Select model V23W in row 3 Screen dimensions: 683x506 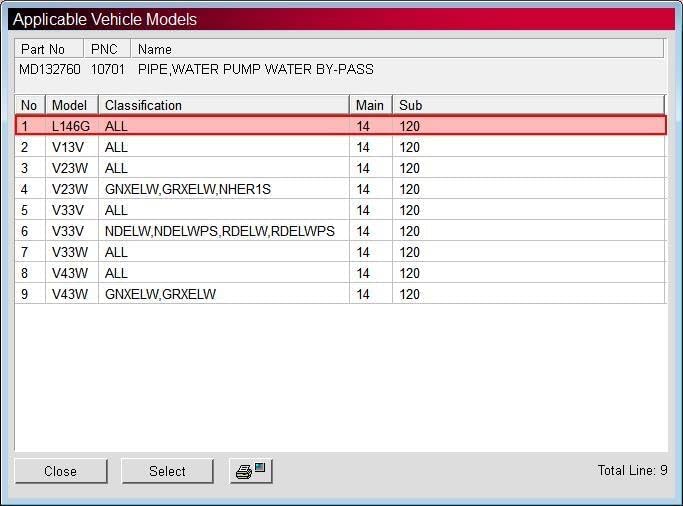(70, 168)
